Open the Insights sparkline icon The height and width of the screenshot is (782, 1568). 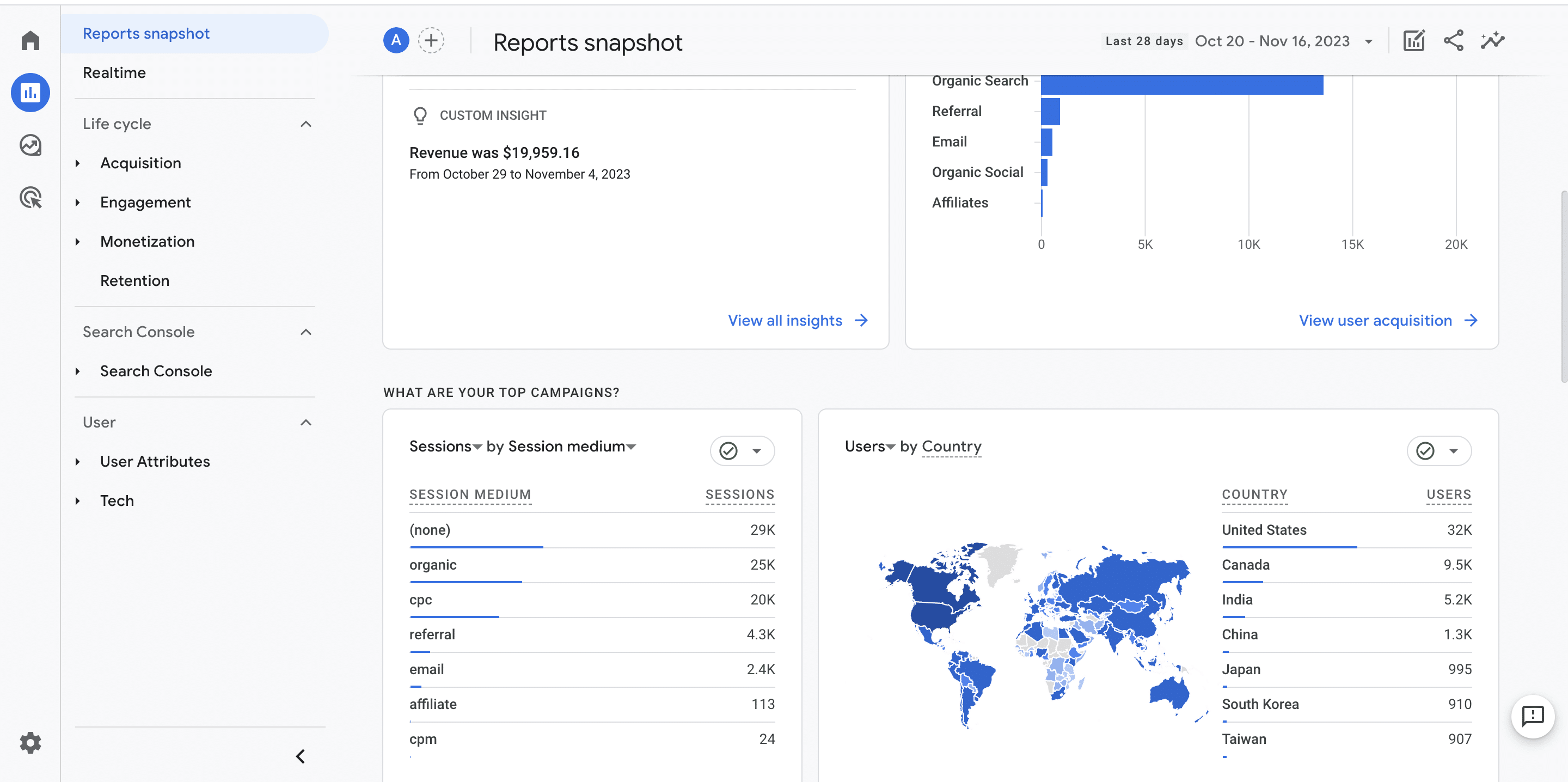click(1492, 41)
